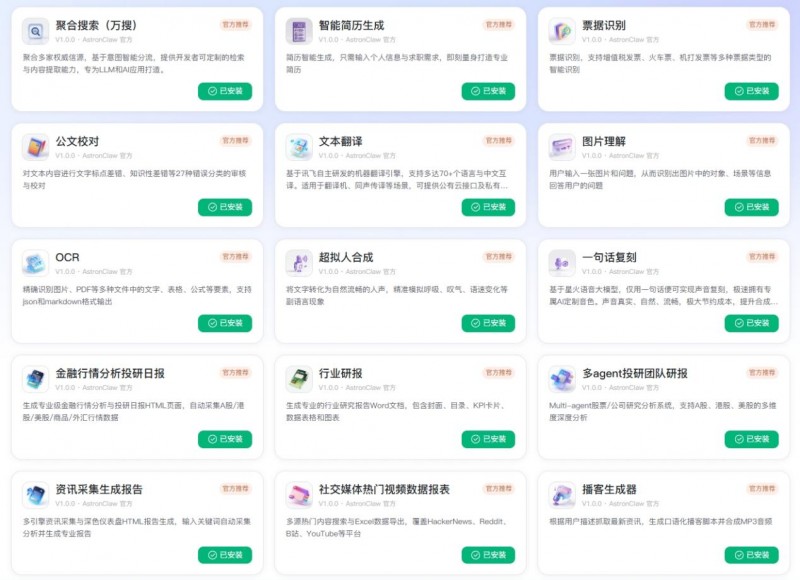Viewport: 800px width, 580px height.
Task: Click 已安装 button on 多agent投研团队研报 card
Action: [x=752, y=439]
